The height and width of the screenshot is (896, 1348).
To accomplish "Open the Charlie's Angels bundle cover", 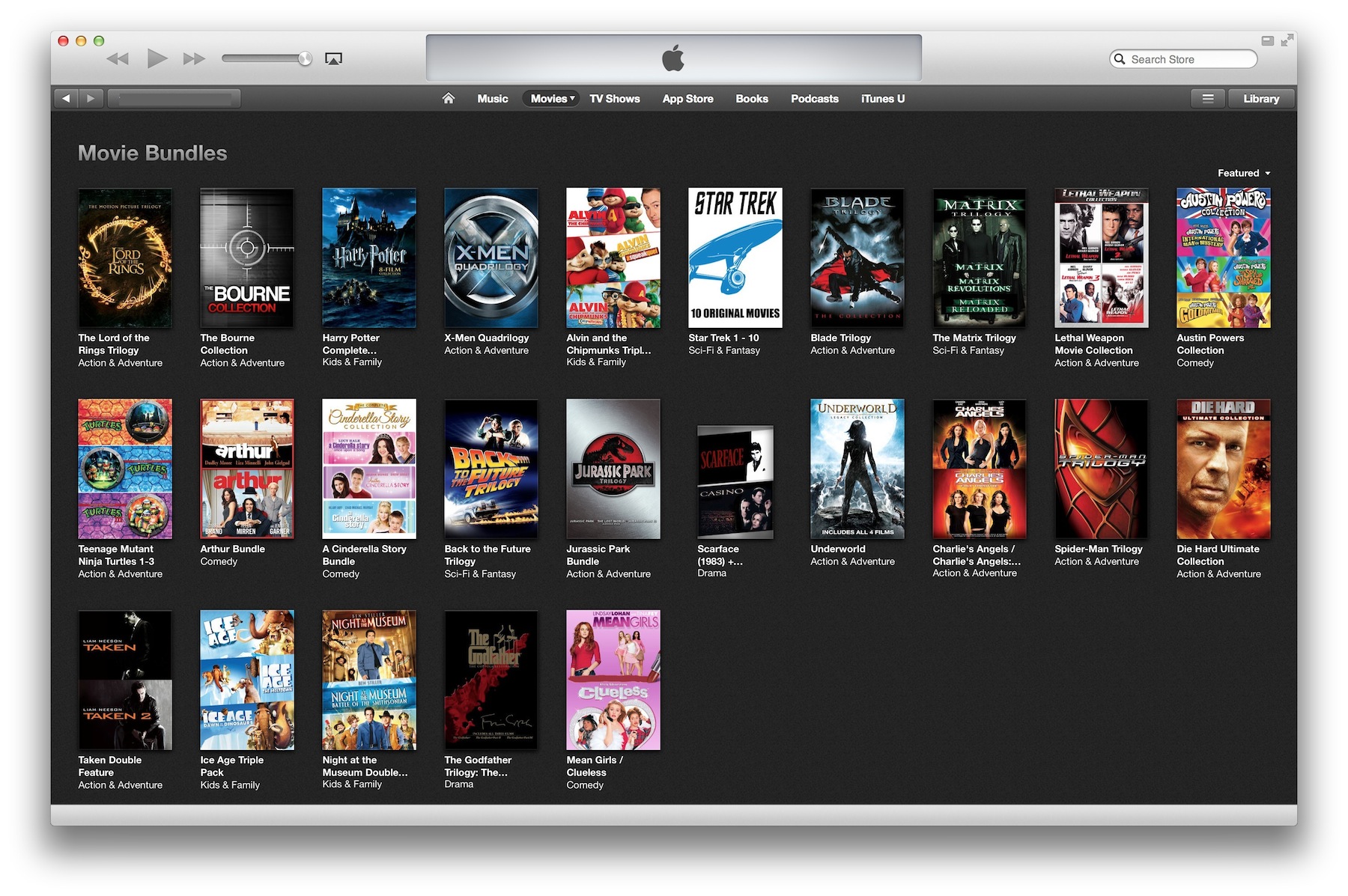I will coord(980,469).
